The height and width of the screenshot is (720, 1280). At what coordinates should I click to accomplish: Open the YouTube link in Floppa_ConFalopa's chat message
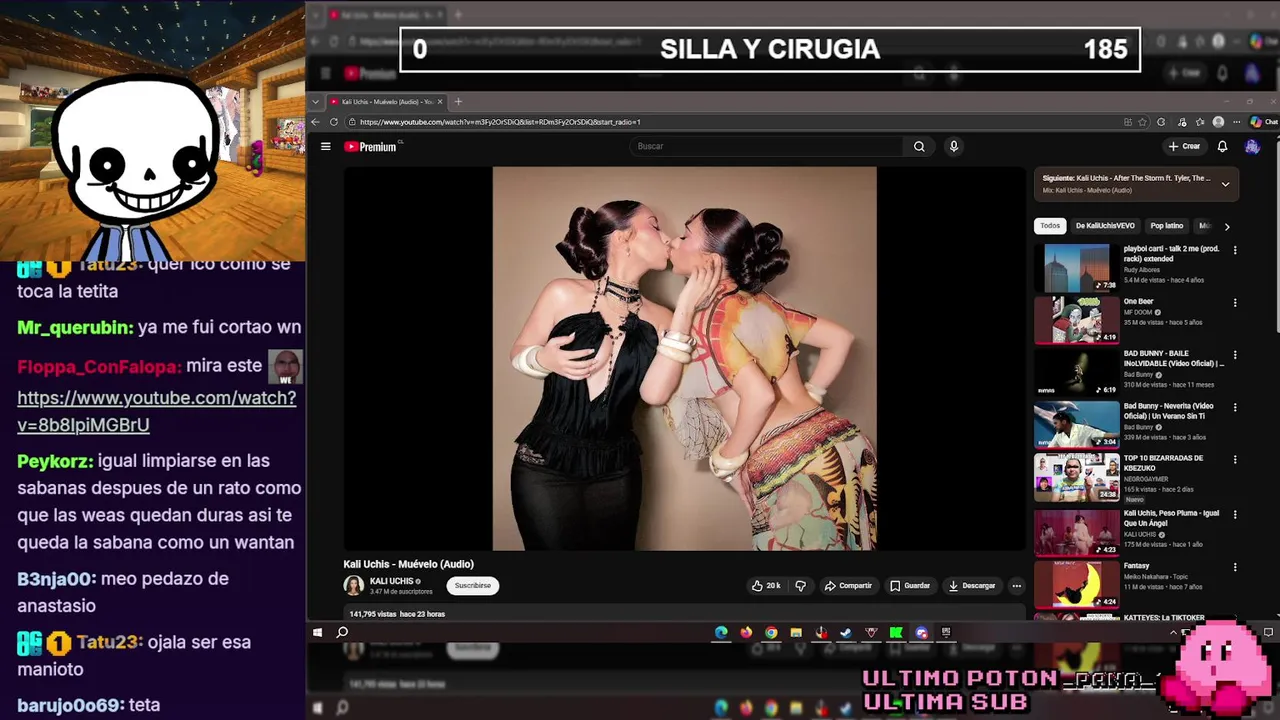click(156, 411)
